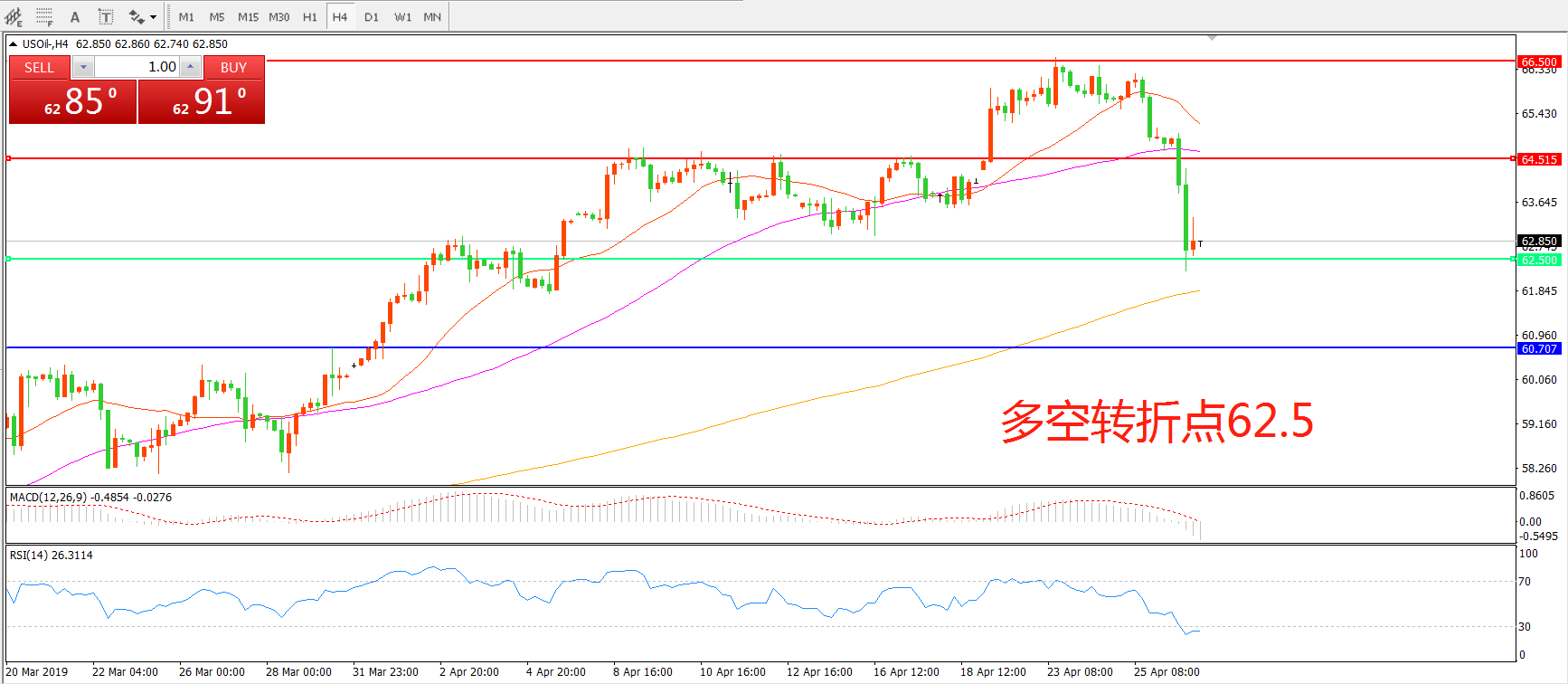Switch chart to M15 timeframe
This screenshot has width=1568, height=684.
click(x=248, y=16)
